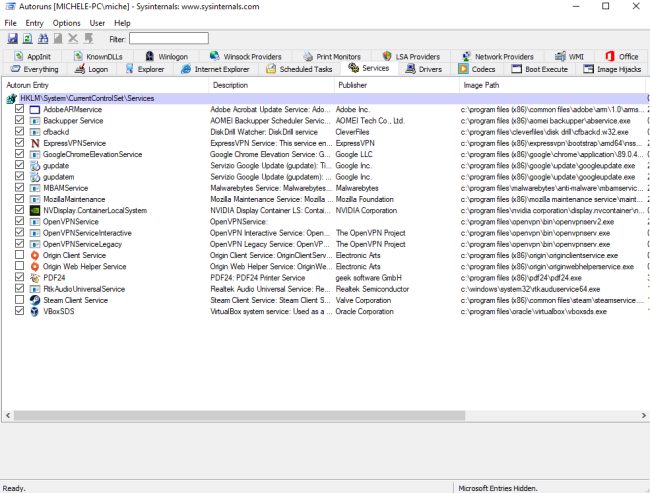Click the horizontal scrollbar thumb
Screen dimensions: 650x493
coord(239,415)
